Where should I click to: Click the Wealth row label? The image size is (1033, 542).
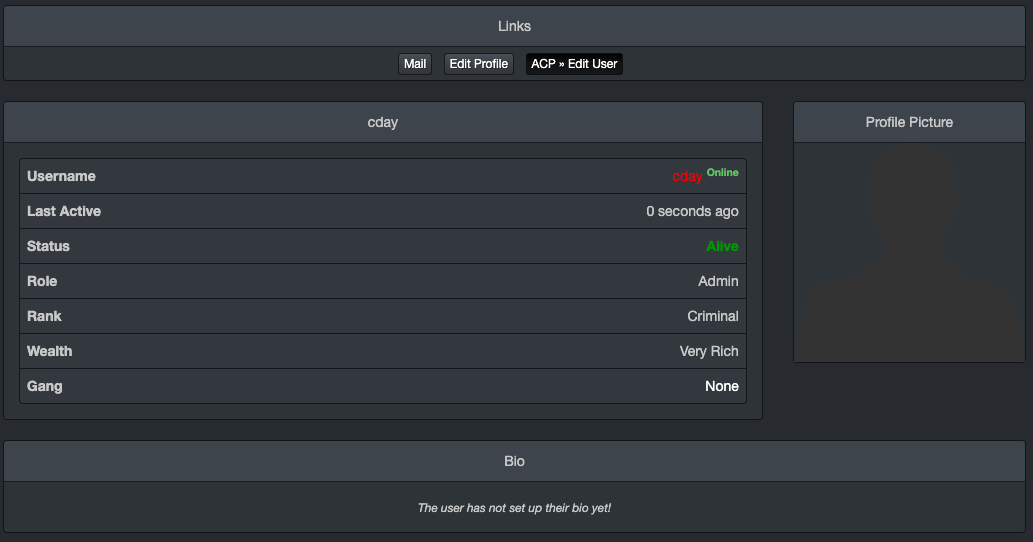[x=50, y=351]
